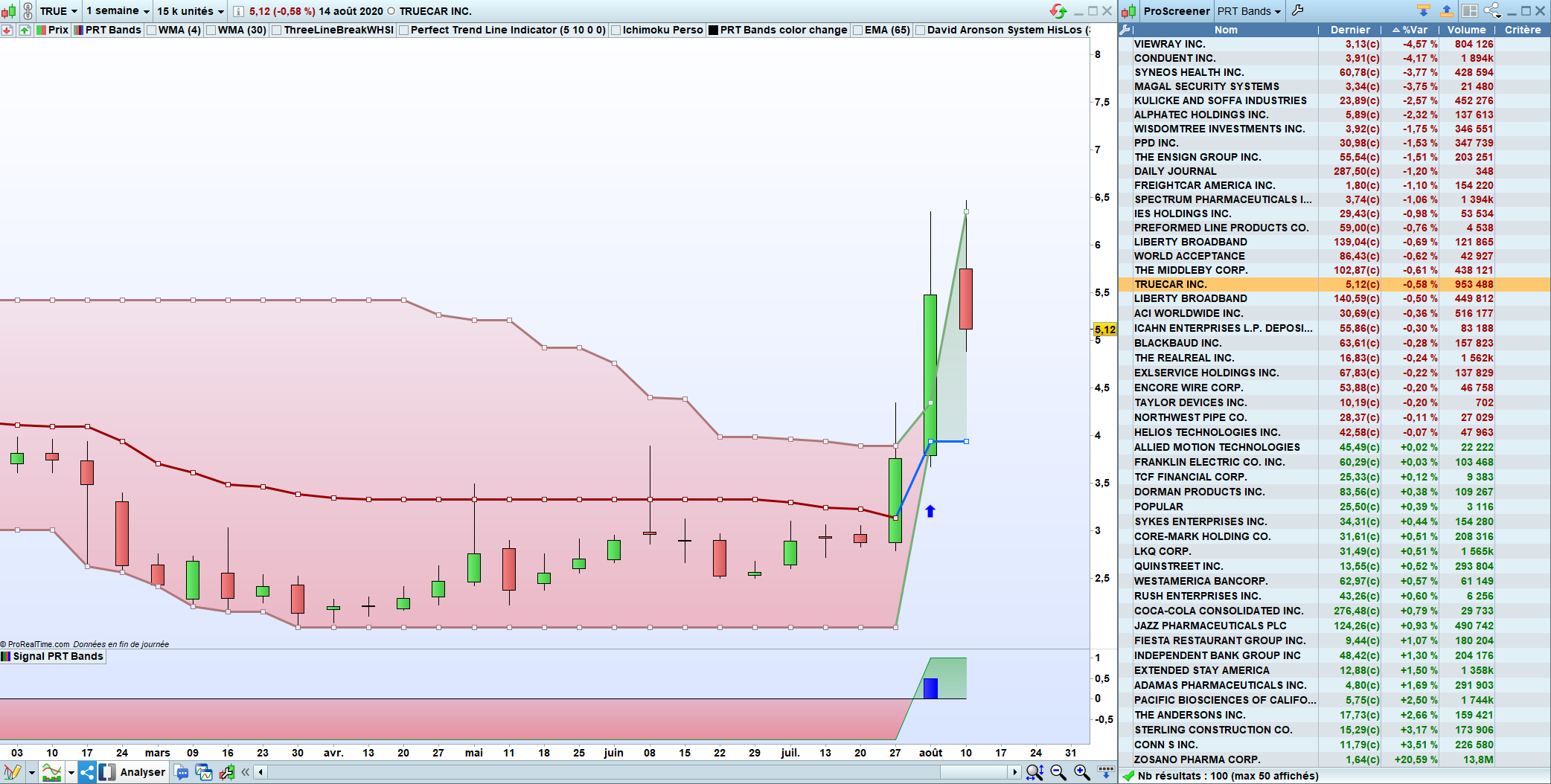The image size is (1551, 784).
Task: Toggle the Ichimoku Perso checkbox
Action: [616, 30]
